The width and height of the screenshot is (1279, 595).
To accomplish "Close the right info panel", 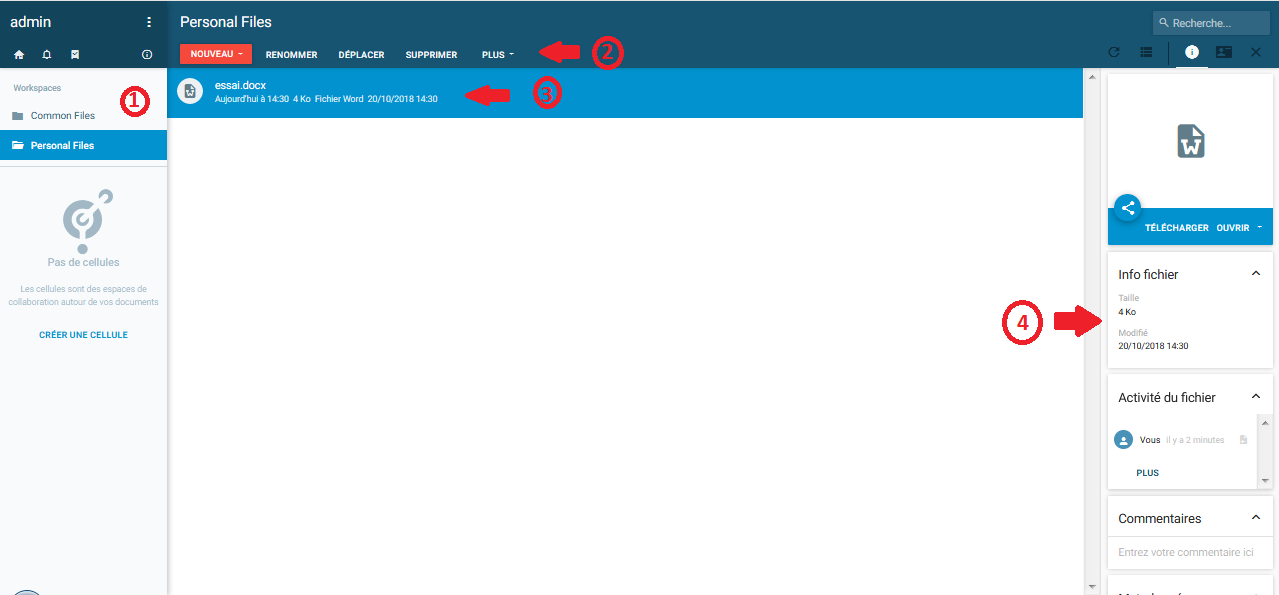I will click(1256, 53).
